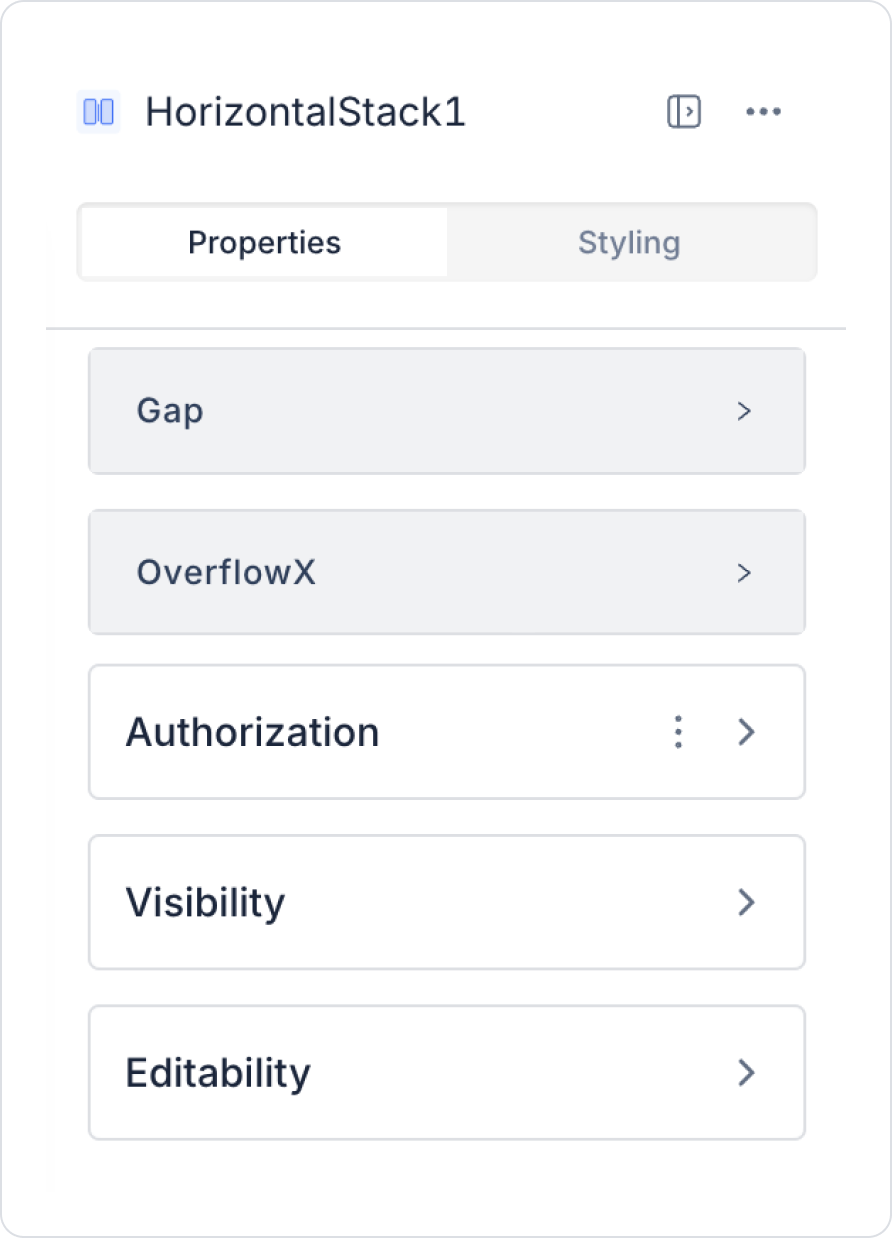Click the blank middle of the OverflowX row
This screenshot has width=892, height=1238.
pos(520,573)
